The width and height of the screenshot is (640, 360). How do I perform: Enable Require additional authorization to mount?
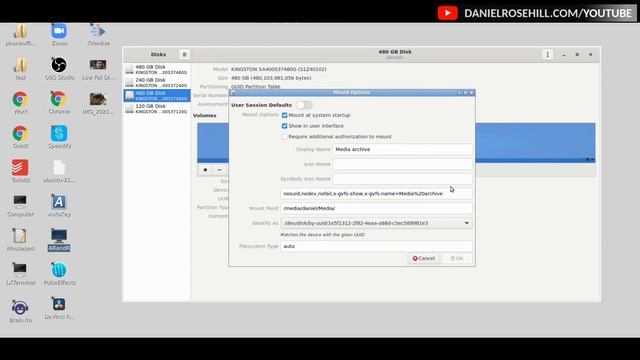284,137
